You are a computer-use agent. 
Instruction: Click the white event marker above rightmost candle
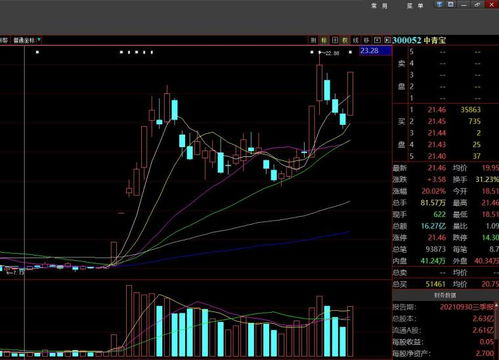[x=350, y=52]
